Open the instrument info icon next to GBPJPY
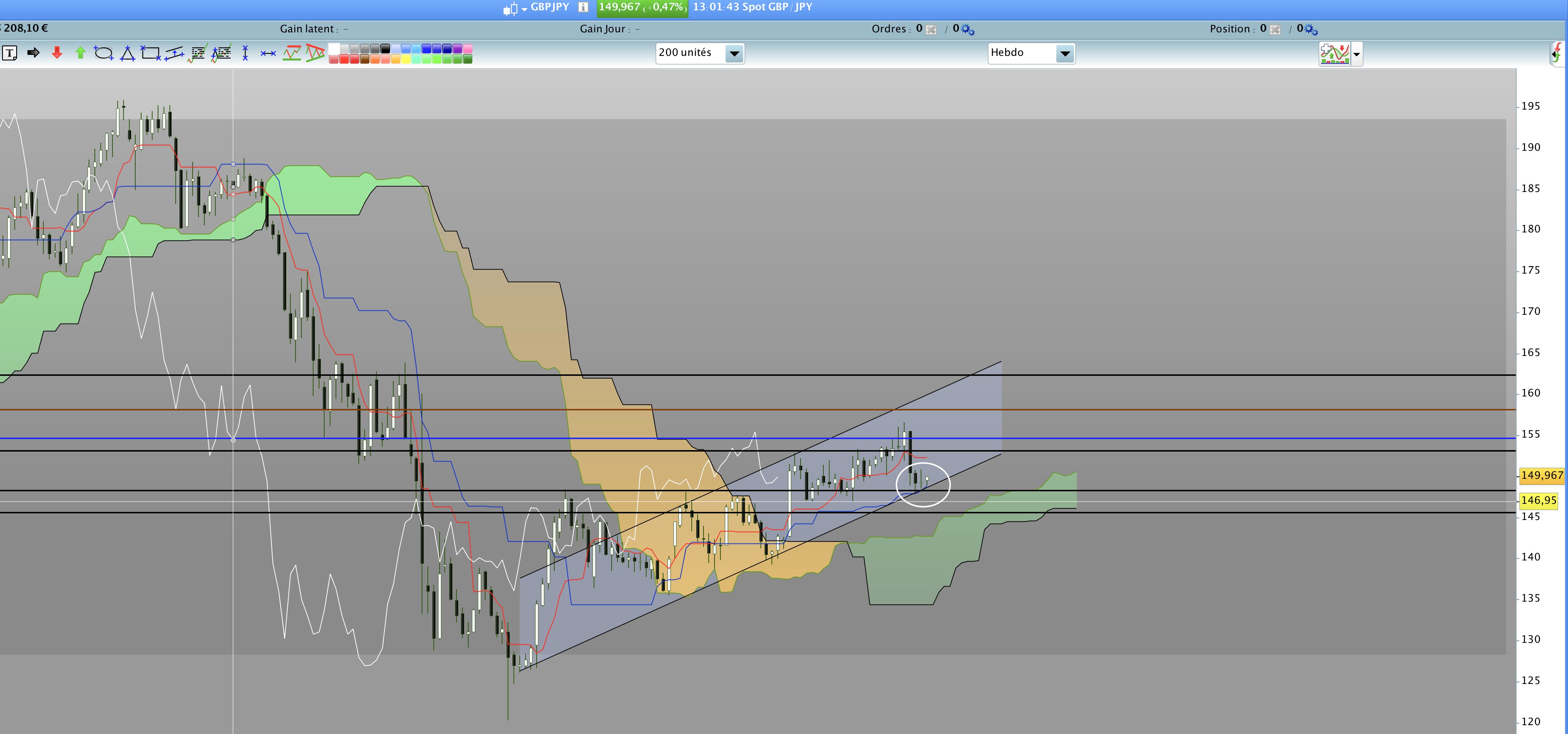1568x734 pixels. pos(583,7)
